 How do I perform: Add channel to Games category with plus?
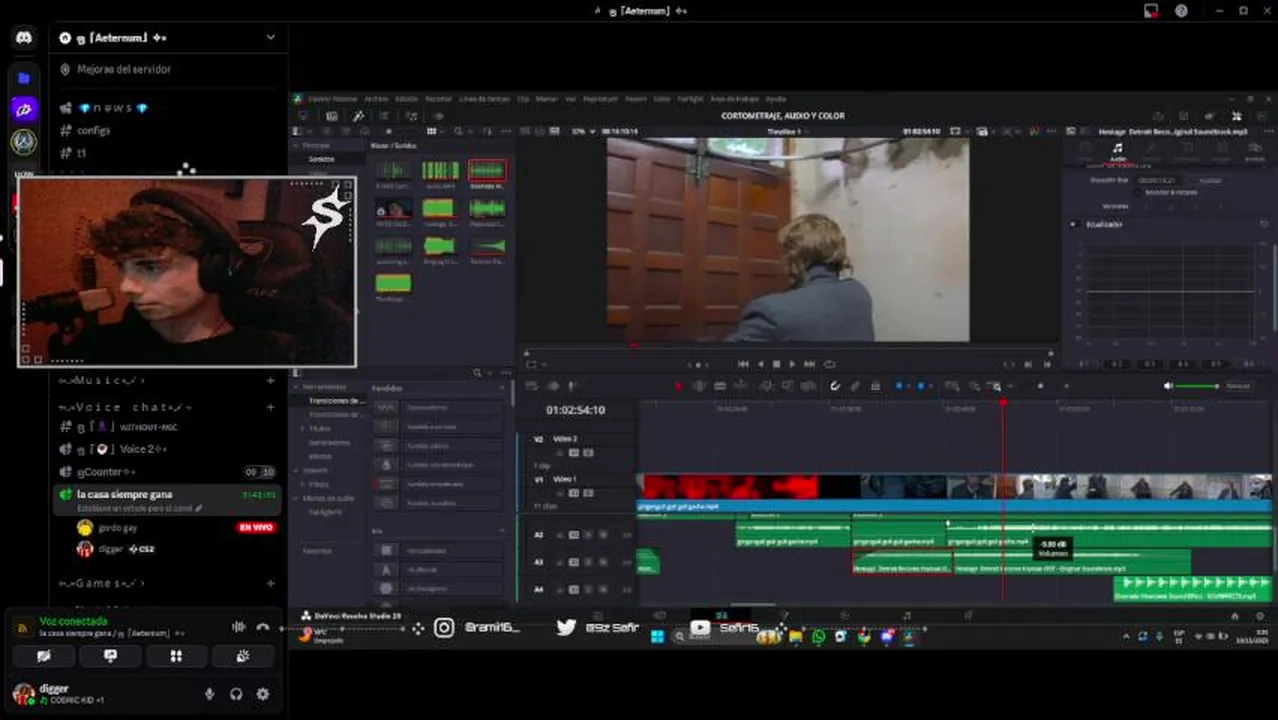270,583
